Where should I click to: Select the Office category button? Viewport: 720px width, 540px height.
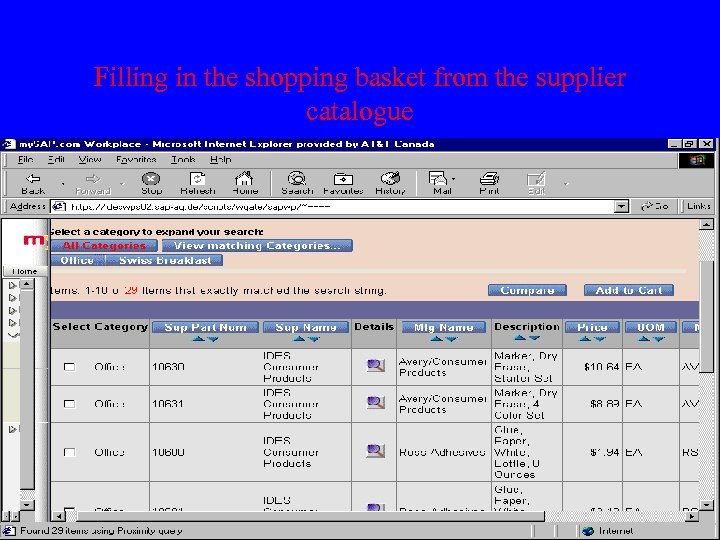point(77,260)
